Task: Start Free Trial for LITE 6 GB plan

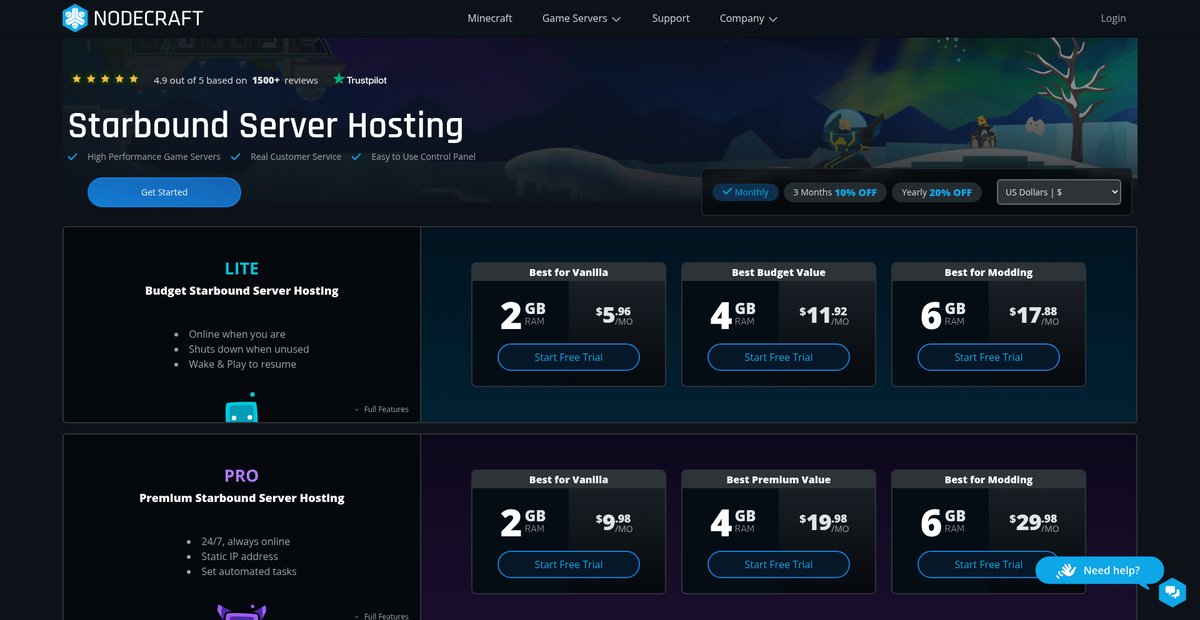Action: click(x=989, y=357)
